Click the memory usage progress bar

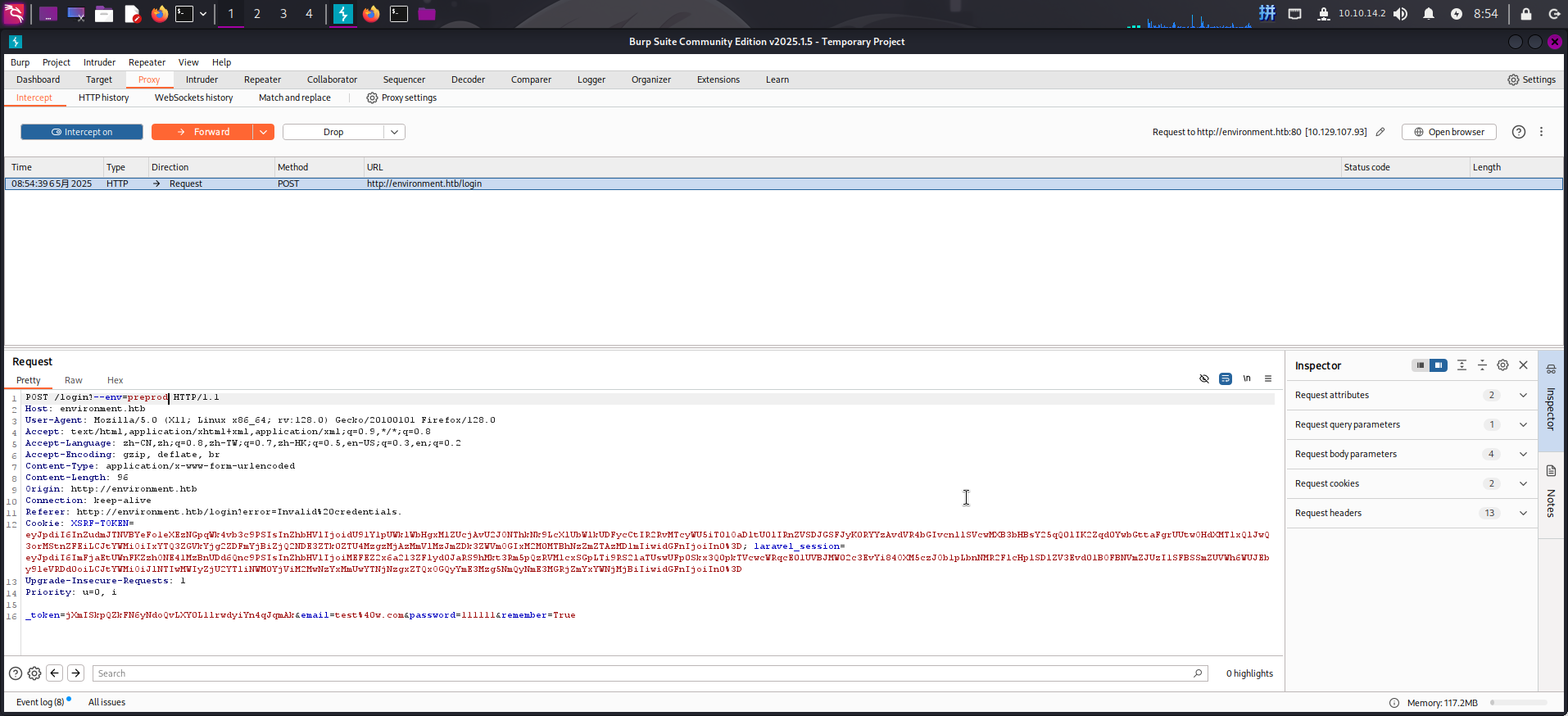pyautogui.click(x=1519, y=703)
